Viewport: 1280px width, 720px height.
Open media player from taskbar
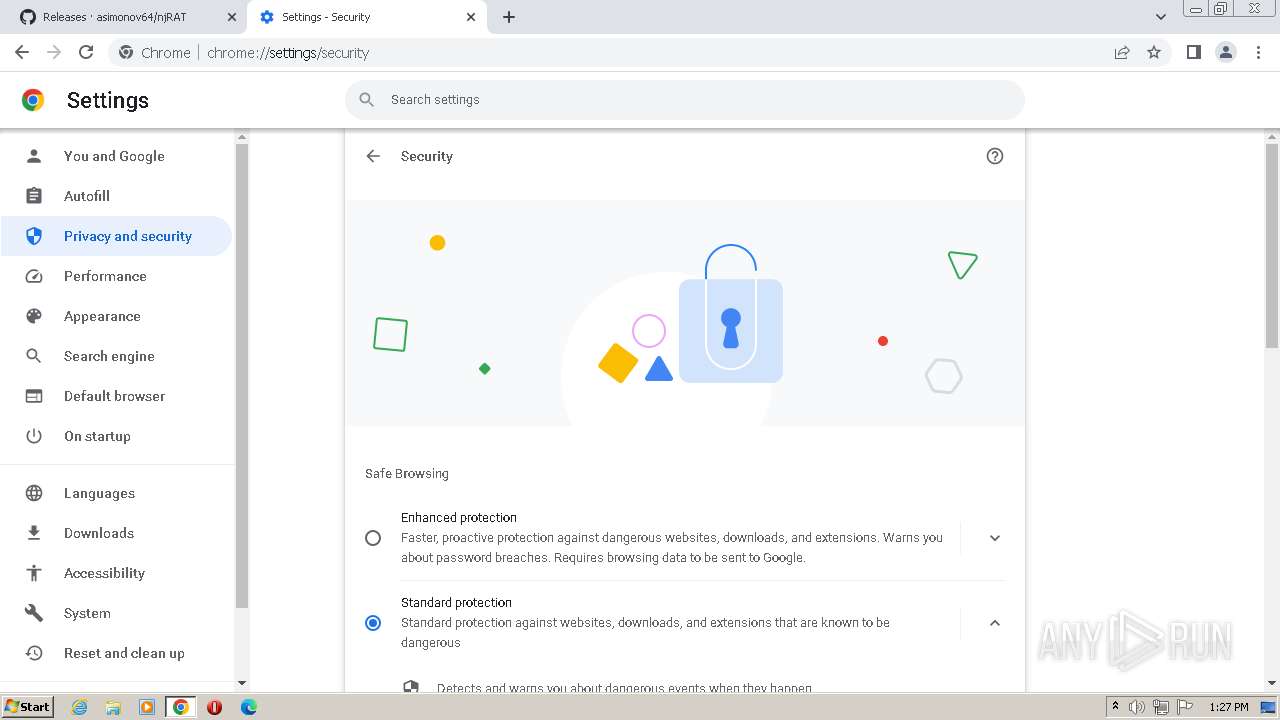(x=147, y=707)
